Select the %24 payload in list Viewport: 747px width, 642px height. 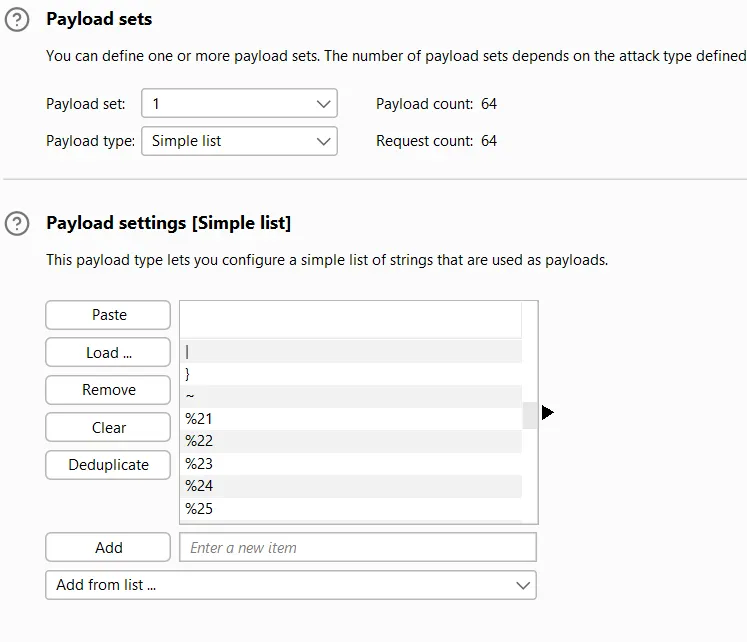coord(350,486)
